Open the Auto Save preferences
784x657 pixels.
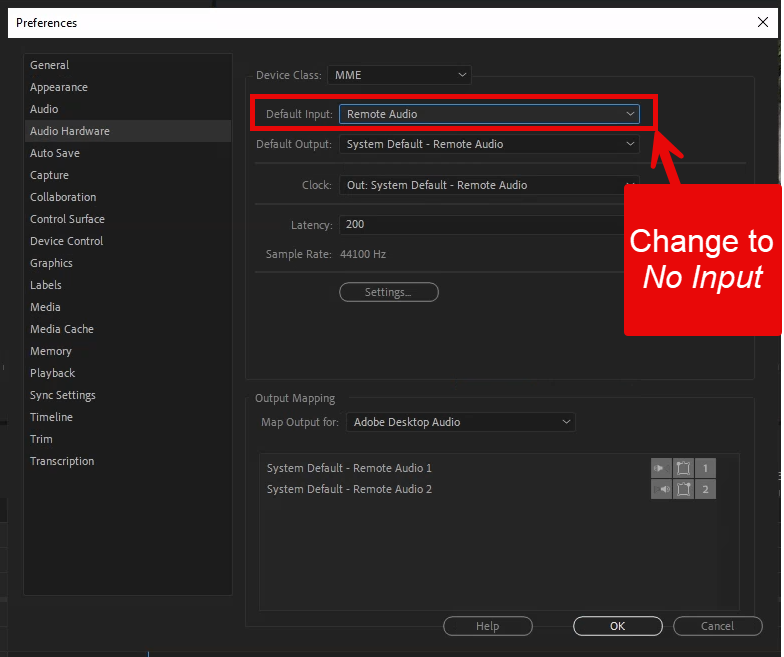pos(55,153)
